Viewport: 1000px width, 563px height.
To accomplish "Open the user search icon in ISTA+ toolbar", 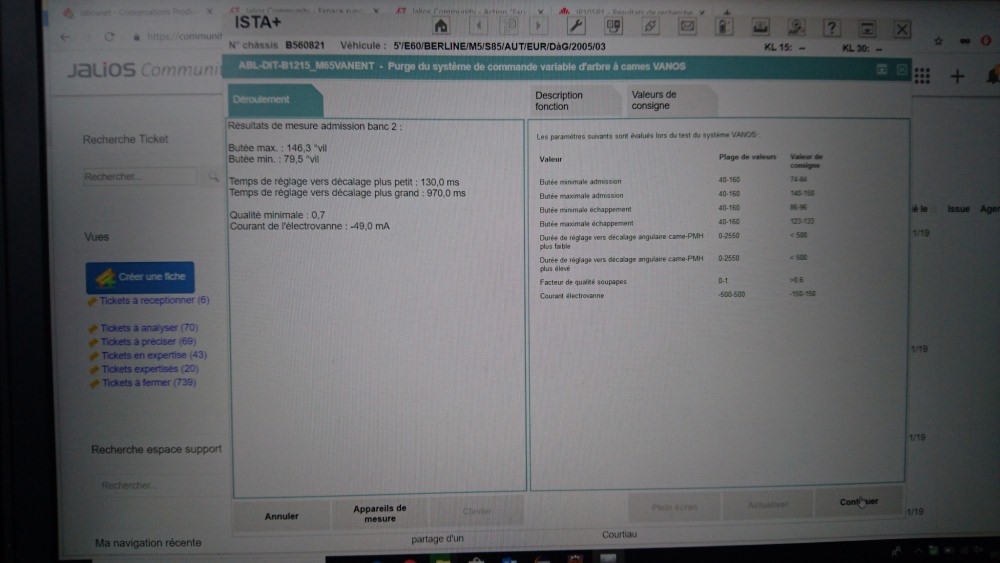I will point(796,27).
